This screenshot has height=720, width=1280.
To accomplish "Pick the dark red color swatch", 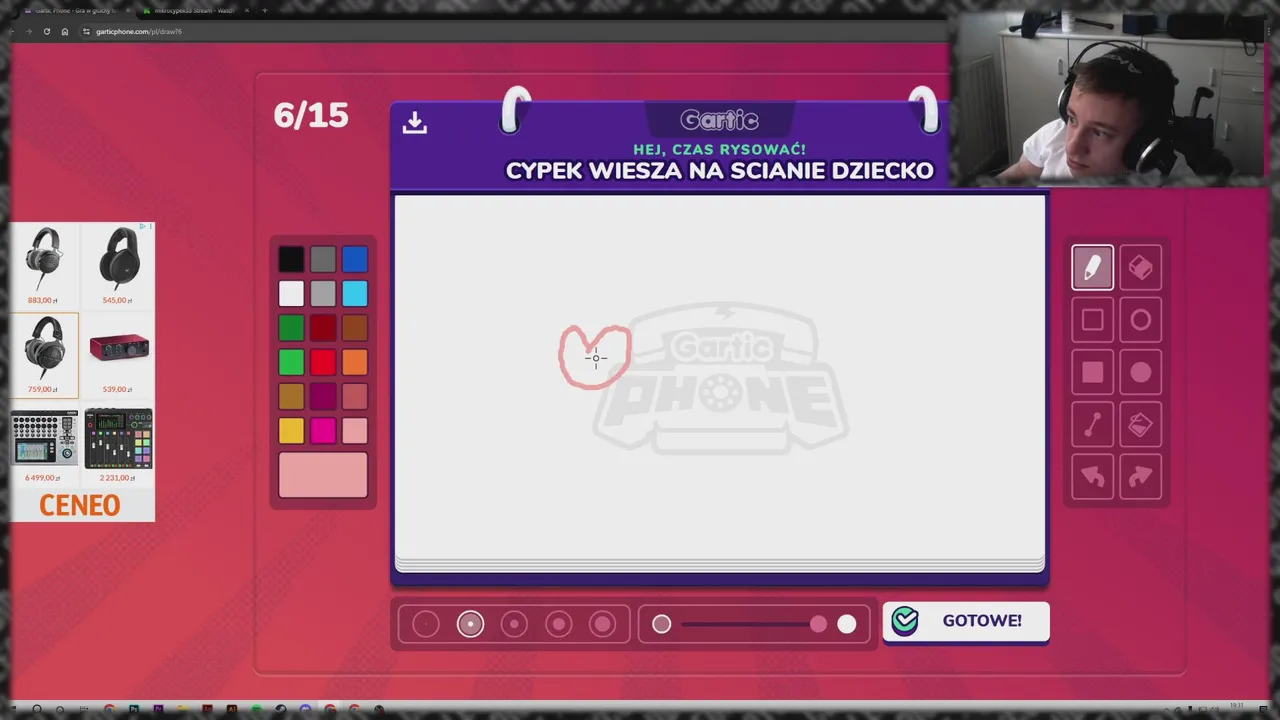I will point(323,328).
